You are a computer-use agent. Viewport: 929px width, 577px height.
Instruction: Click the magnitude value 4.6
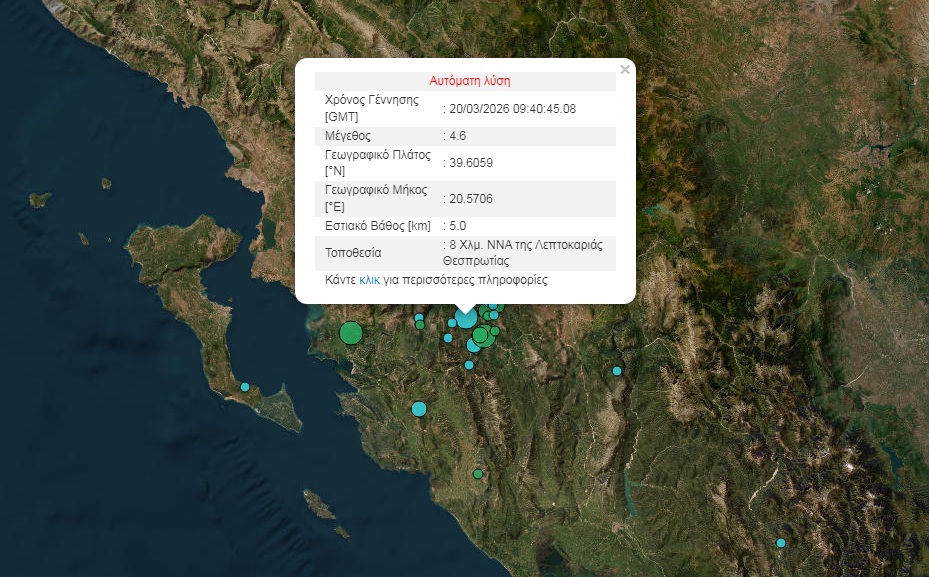458,135
